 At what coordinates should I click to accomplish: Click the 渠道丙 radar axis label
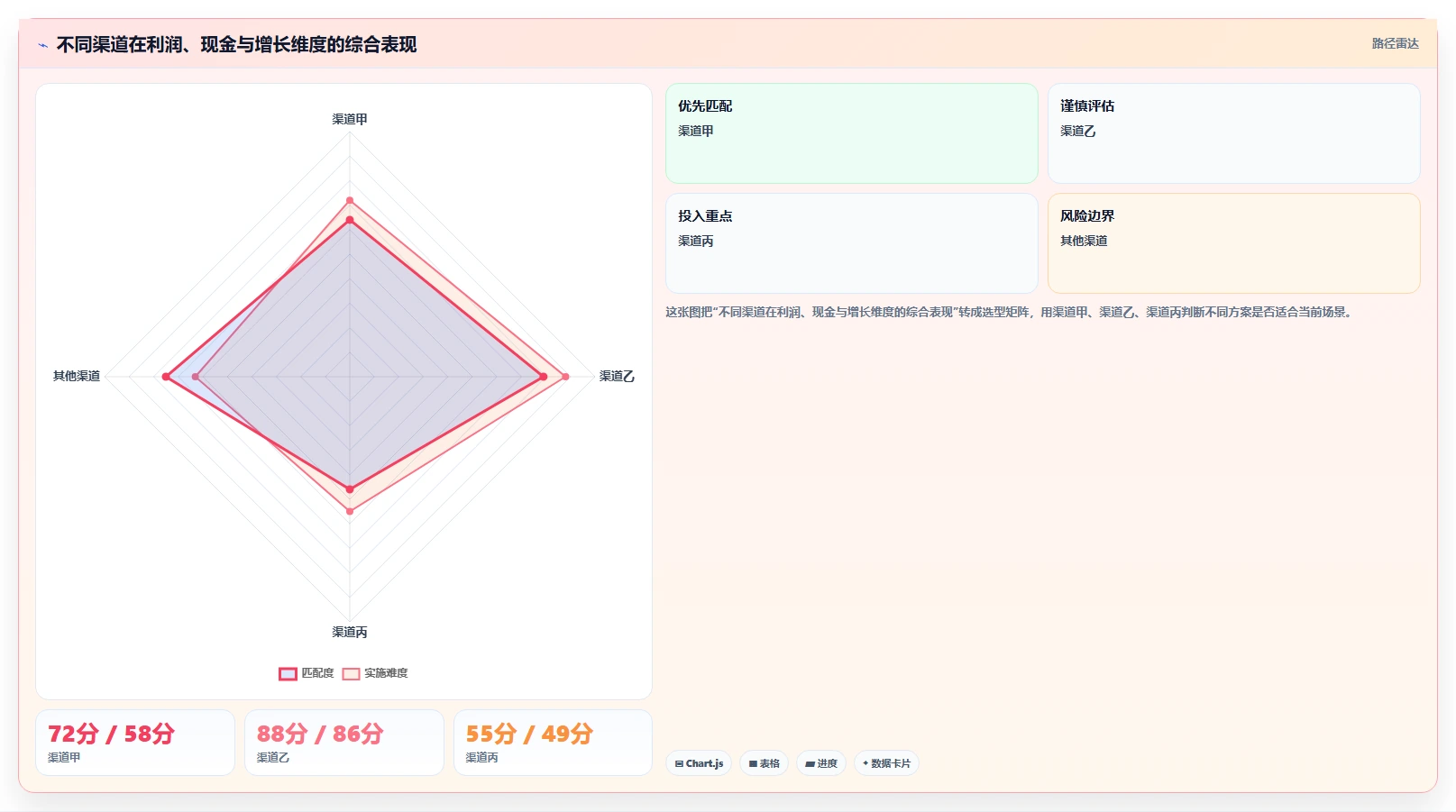350,632
